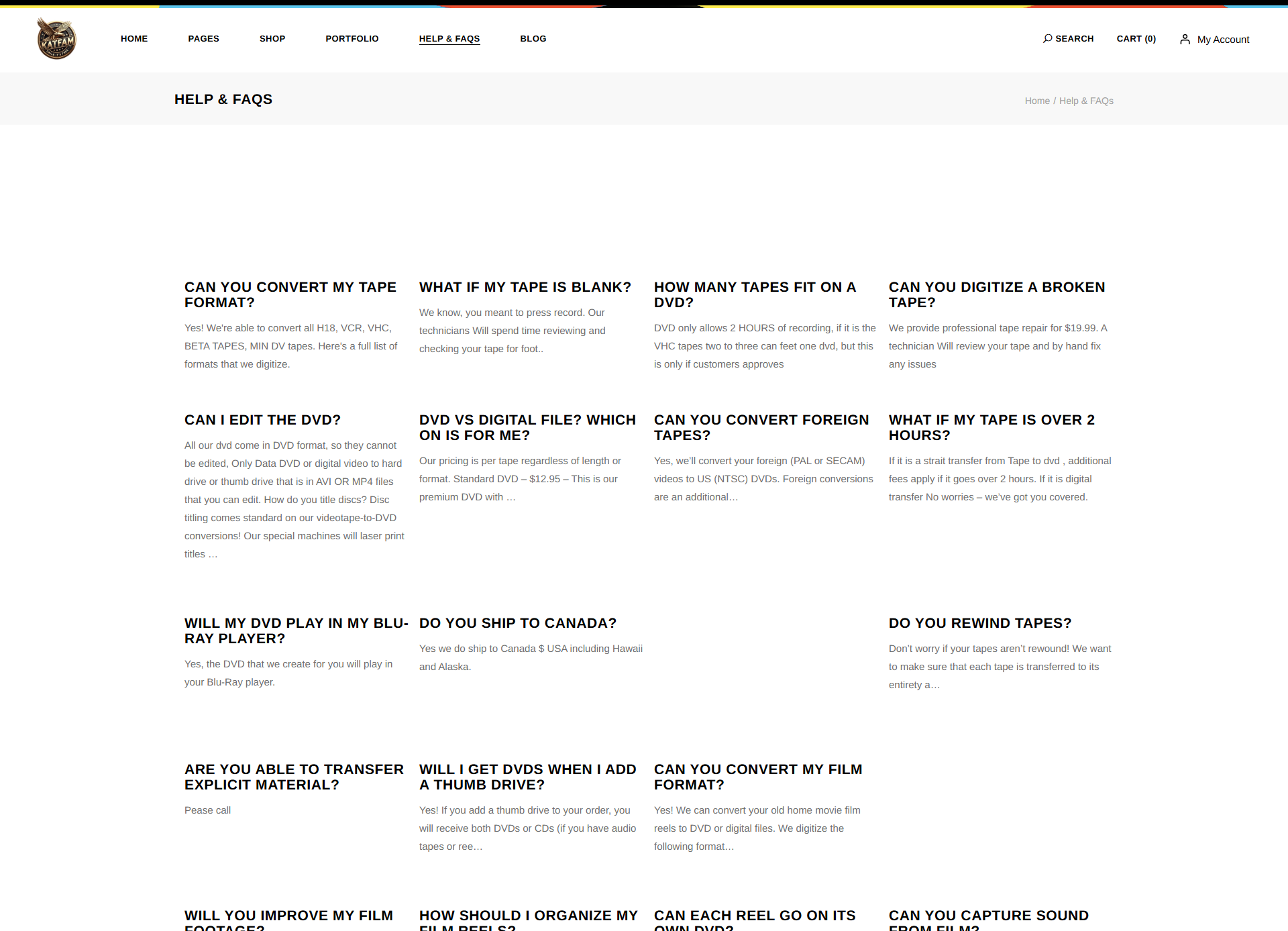Open 'Do you rewind tapes?' question
Viewport: 1288px width, 931px height.
point(979,623)
